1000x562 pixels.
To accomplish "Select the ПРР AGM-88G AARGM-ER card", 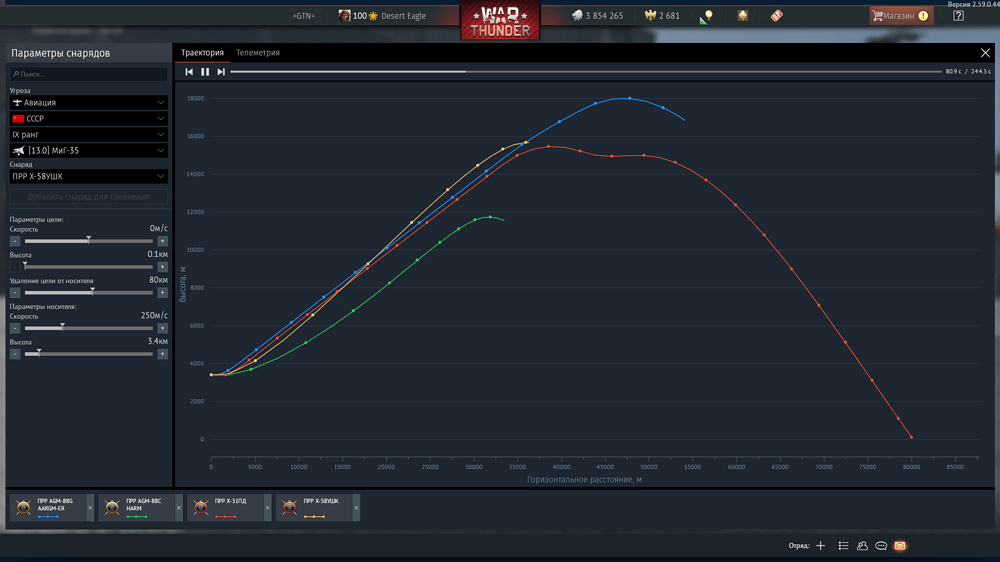I will (x=48, y=508).
